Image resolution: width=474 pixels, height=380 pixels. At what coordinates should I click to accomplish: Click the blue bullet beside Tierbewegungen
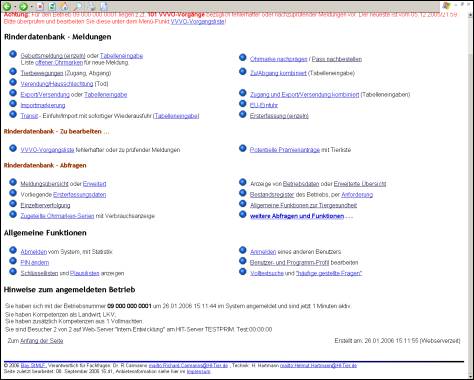point(13,71)
